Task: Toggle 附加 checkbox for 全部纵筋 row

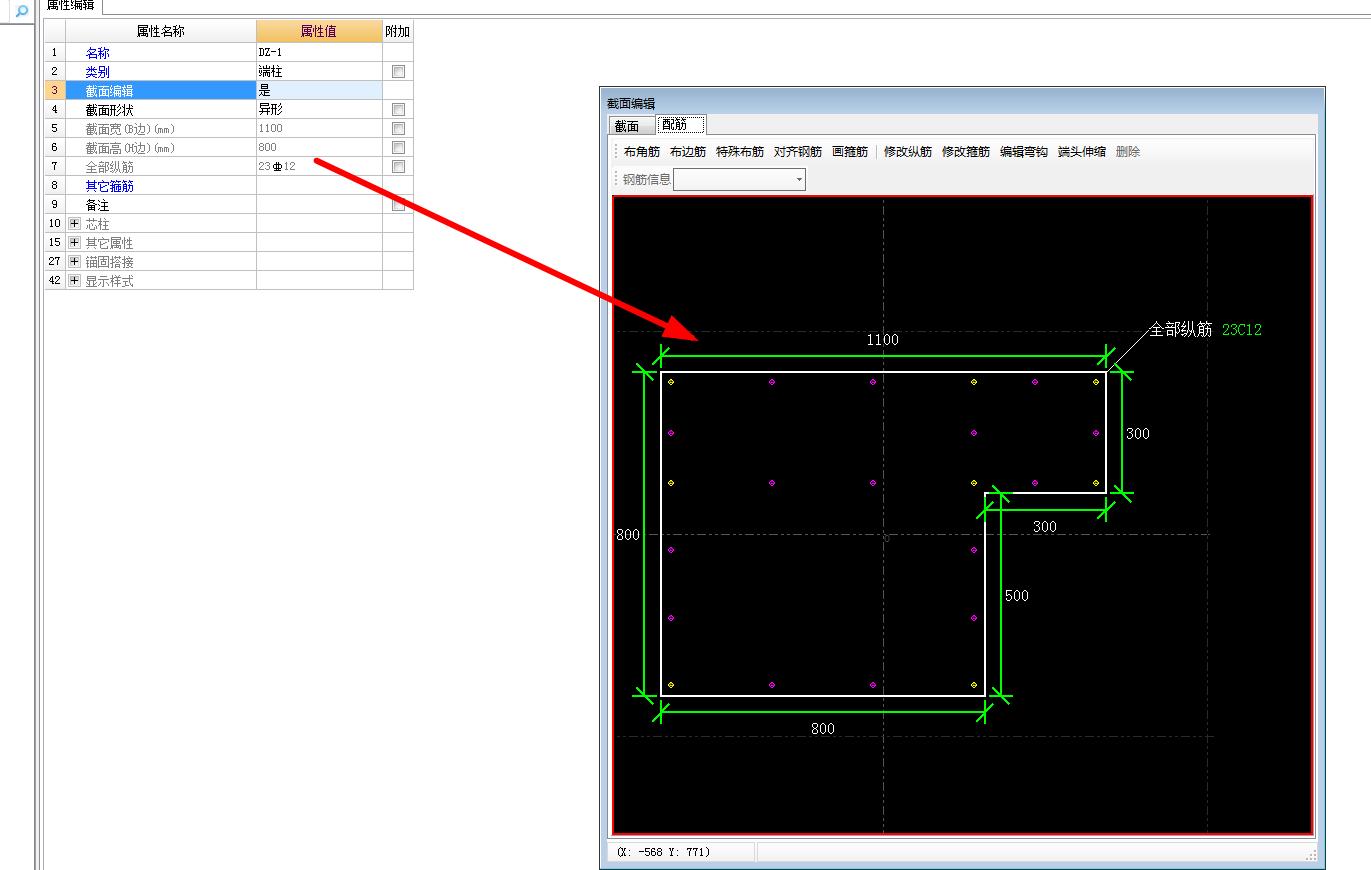Action: click(x=398, y=167)
